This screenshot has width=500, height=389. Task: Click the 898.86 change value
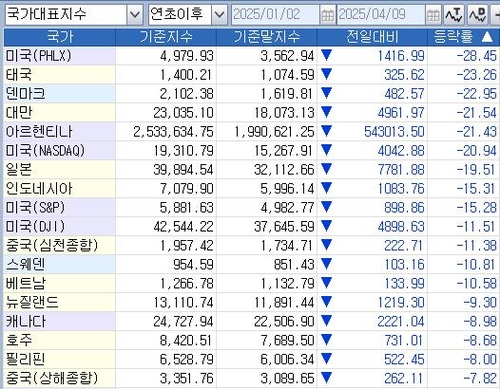click(404, 208)
